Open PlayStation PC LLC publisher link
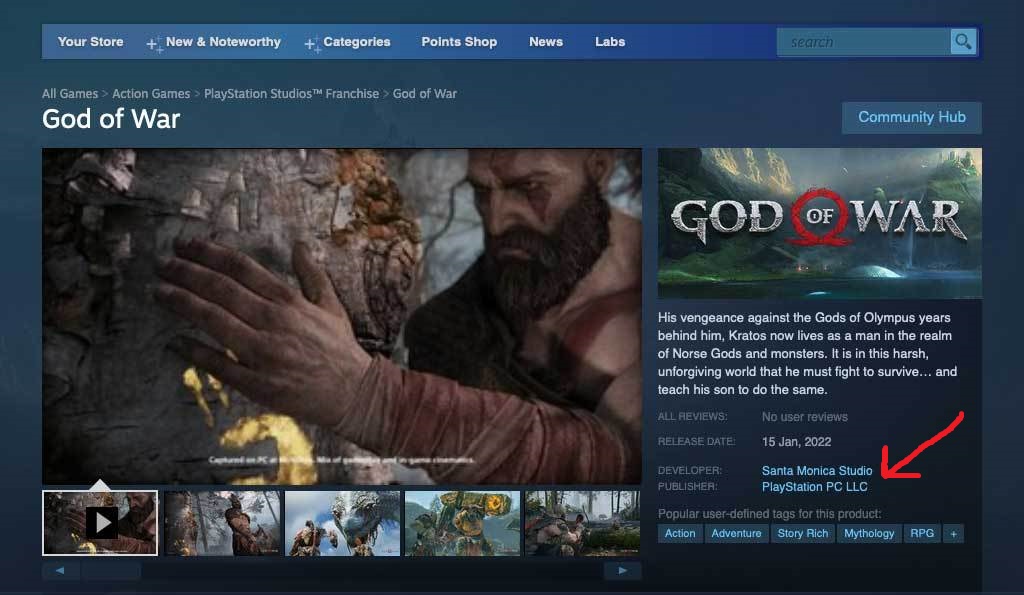Viewport: 1024px width, 595px height. click(x=814, y=487)
